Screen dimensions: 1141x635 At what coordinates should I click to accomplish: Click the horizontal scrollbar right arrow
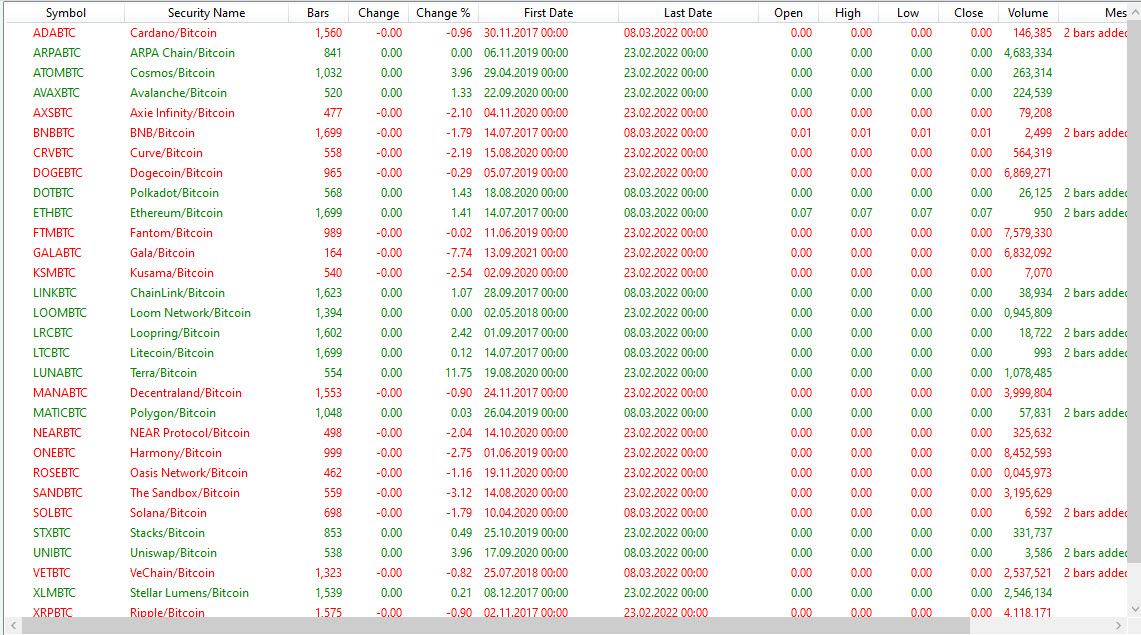[x=1118, y=626]
